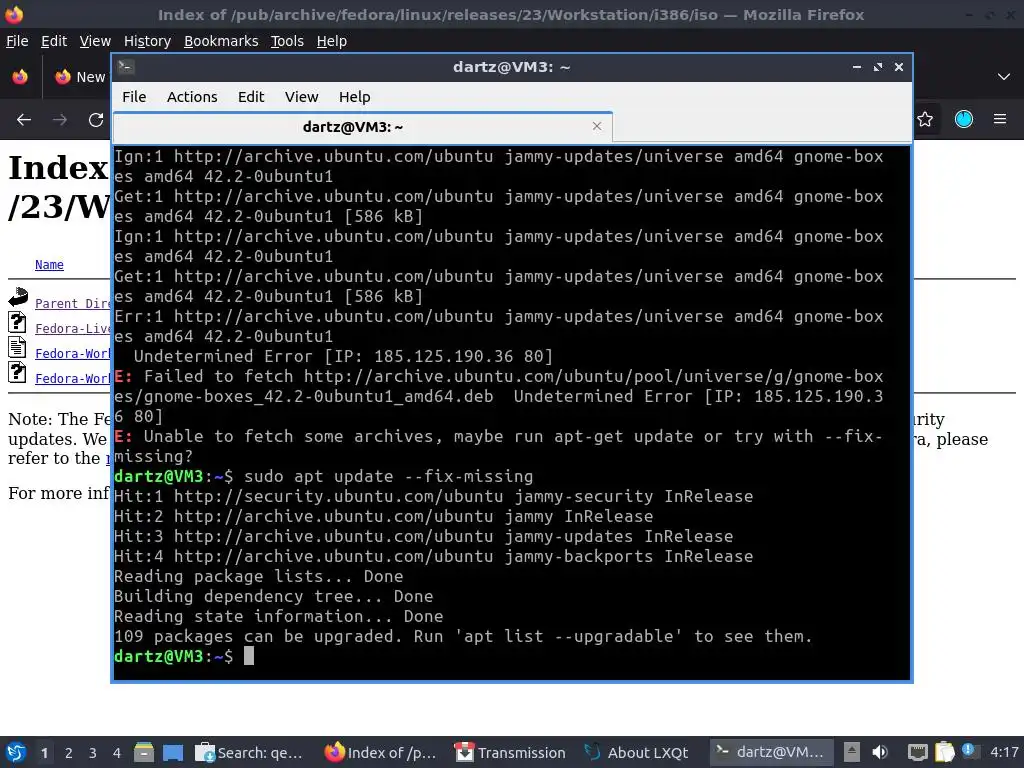Click the blue Firefox extension icon in the toolbar
The height and width of the screenshot is (768, 1024).
(963, 119)
